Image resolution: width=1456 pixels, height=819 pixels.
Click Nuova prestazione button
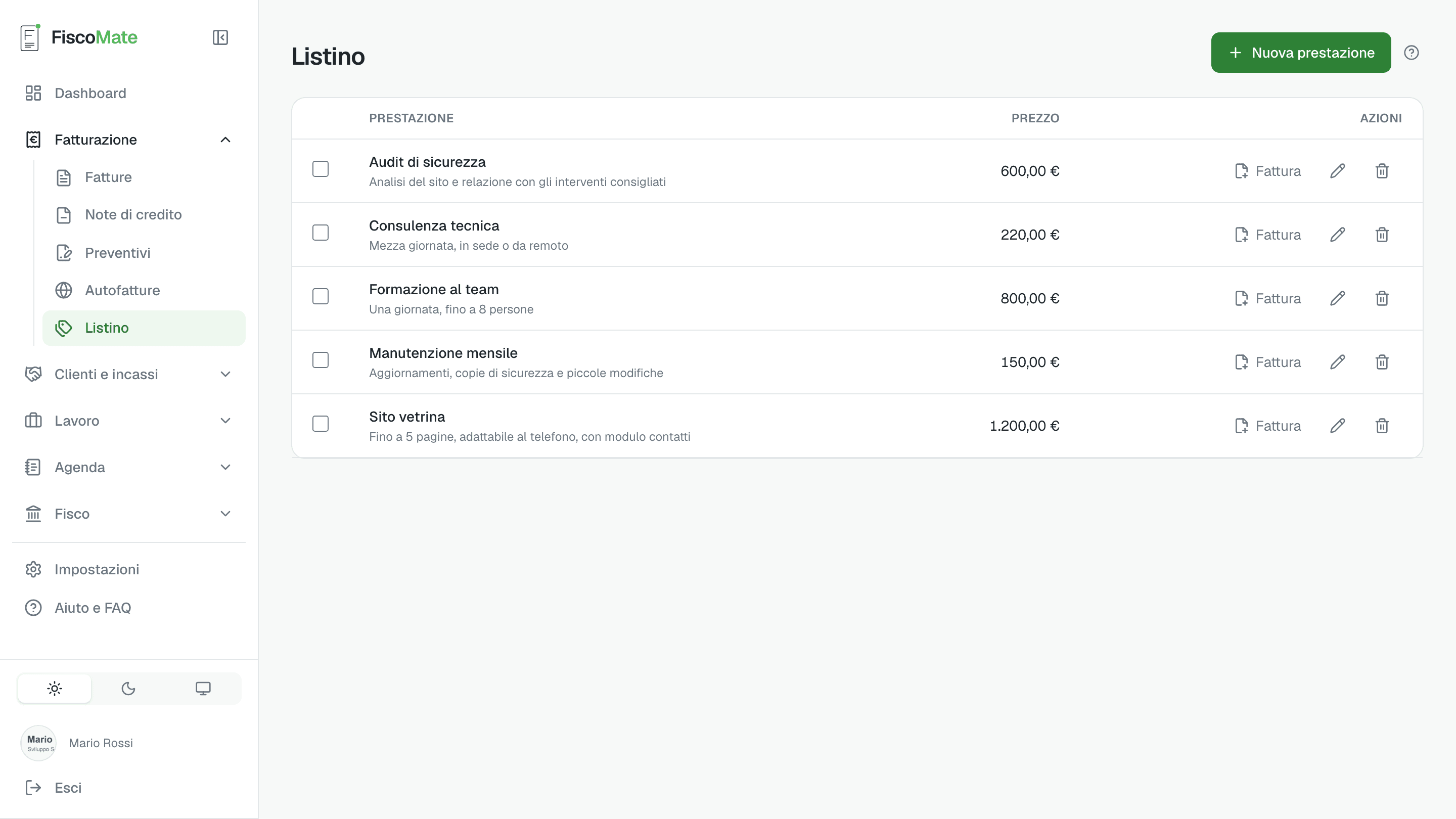(1301, 53)
